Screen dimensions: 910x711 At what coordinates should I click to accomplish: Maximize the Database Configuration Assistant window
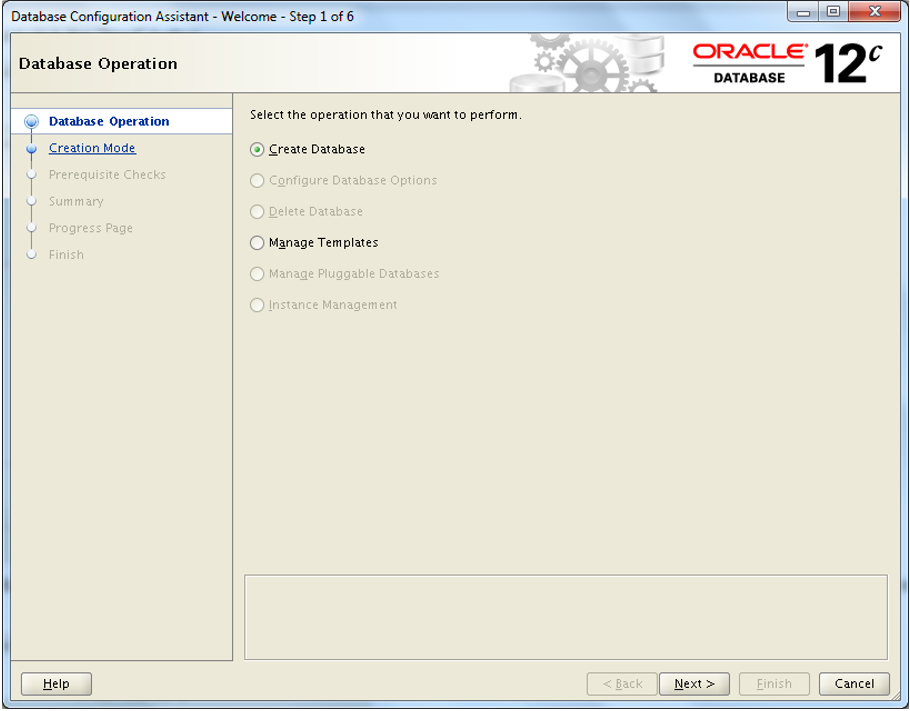pyautogui.click(x=833, y=12)
